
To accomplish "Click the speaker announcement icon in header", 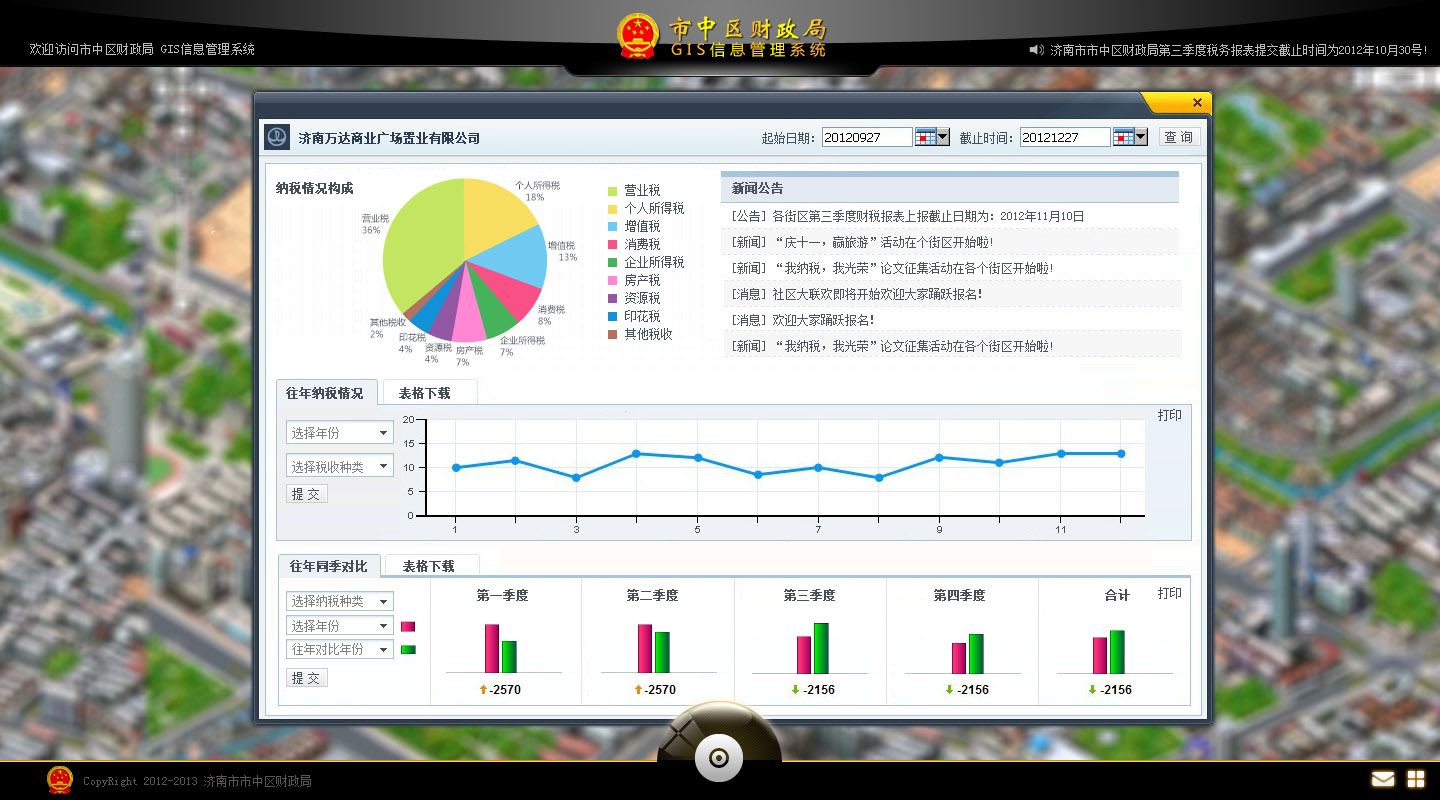I will point(1036,49).
